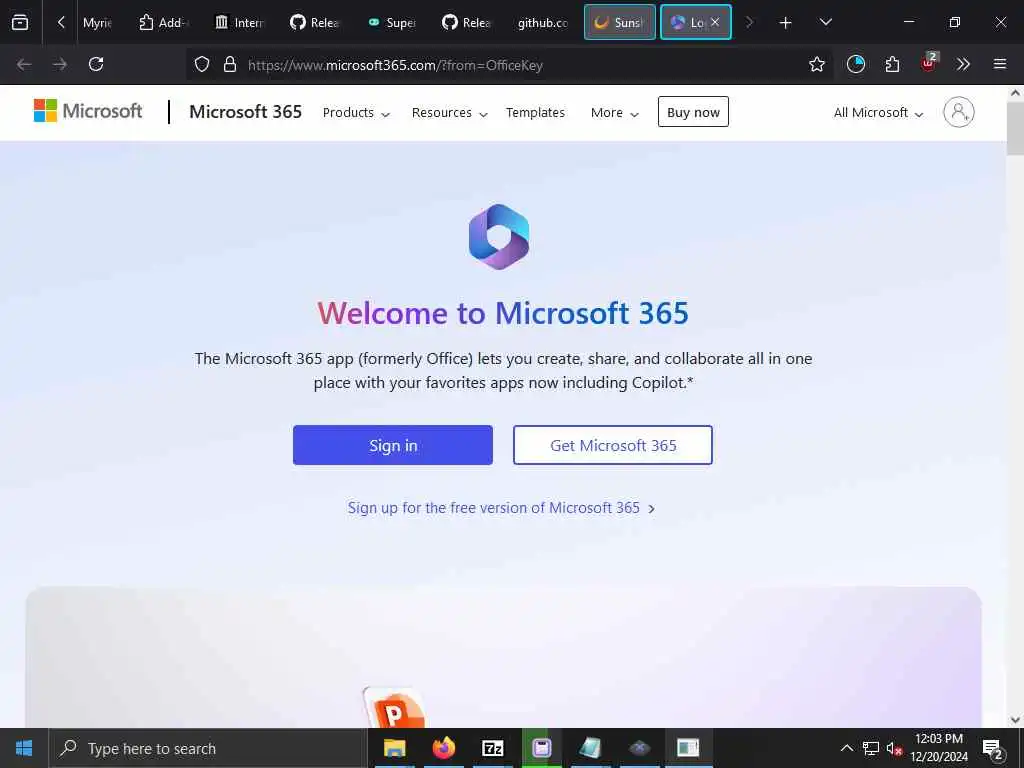Go forward with the forward arrow
The height and width of the screenshot is (768, 1024).
point(60,64)
